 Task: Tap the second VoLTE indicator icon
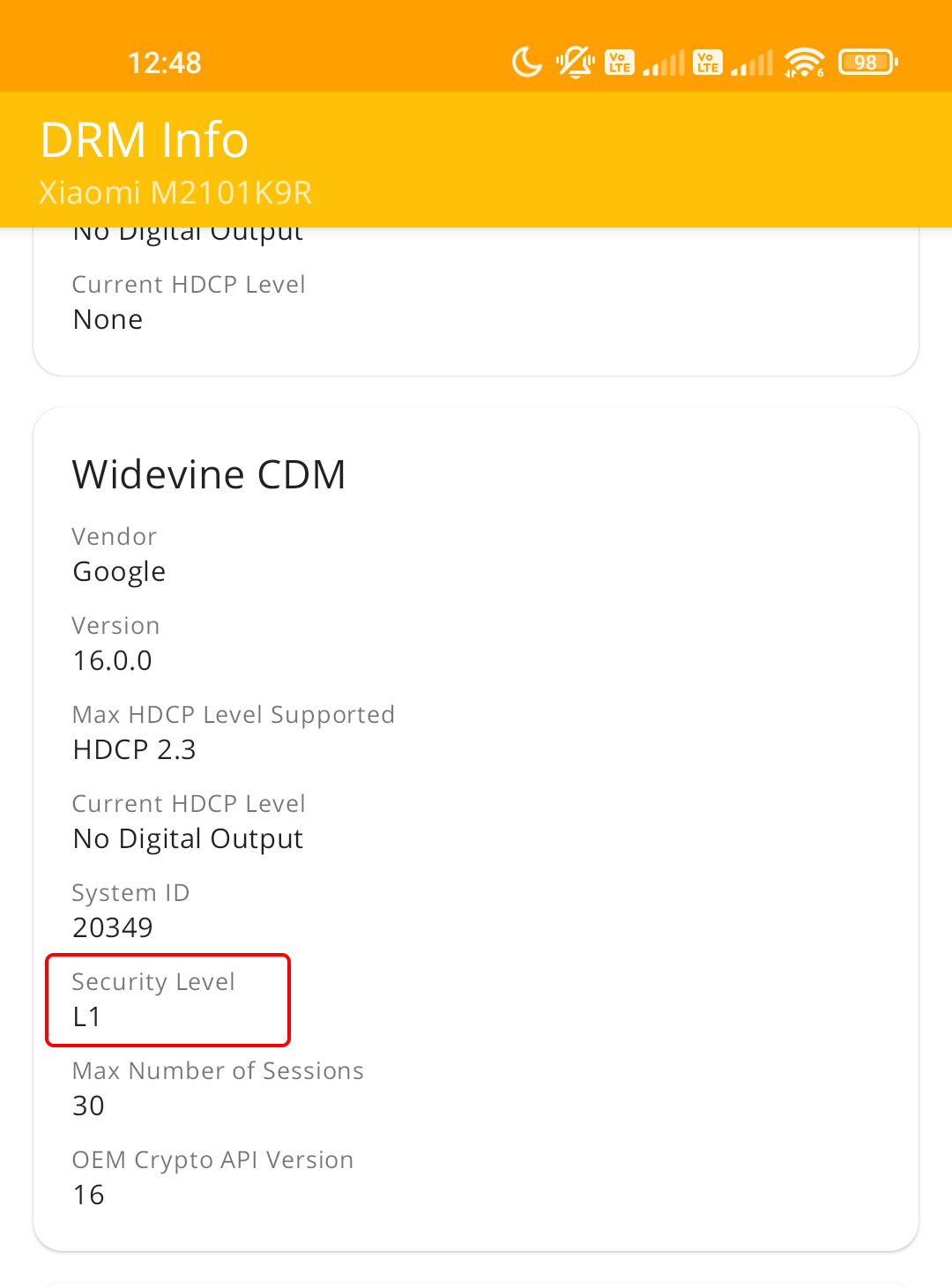(x=707, y=63)
